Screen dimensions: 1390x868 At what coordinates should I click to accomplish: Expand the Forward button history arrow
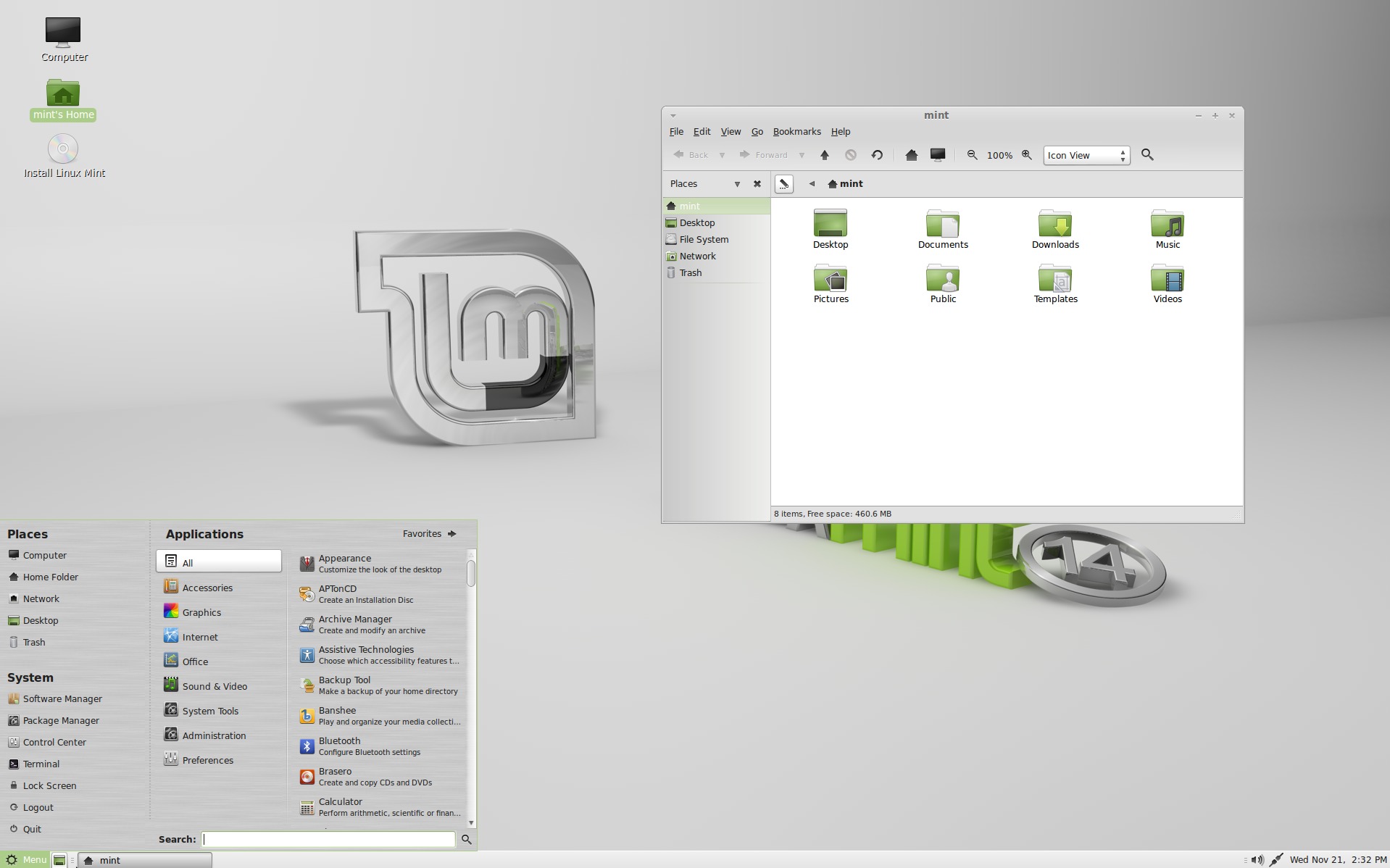(802, 155)
